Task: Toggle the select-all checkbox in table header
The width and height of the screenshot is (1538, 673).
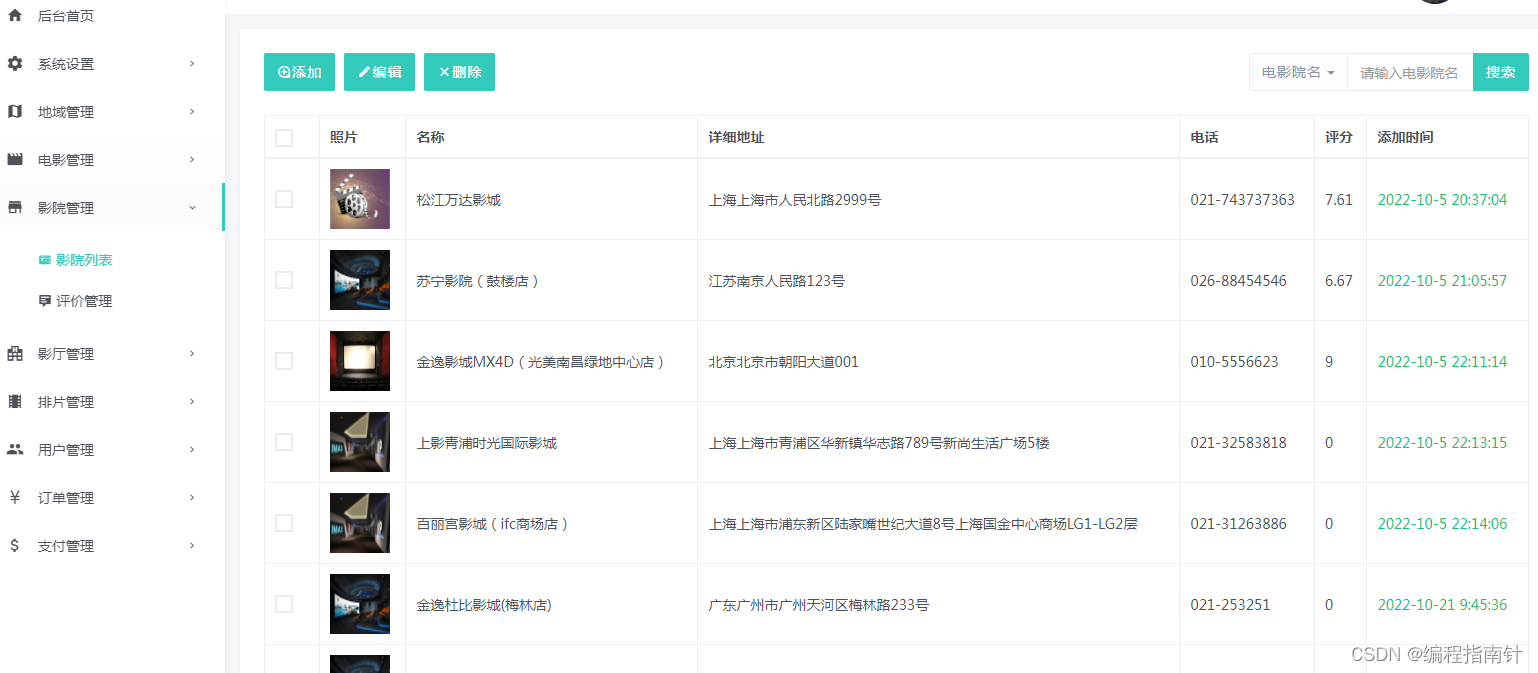Action: (x=284, y=138)
